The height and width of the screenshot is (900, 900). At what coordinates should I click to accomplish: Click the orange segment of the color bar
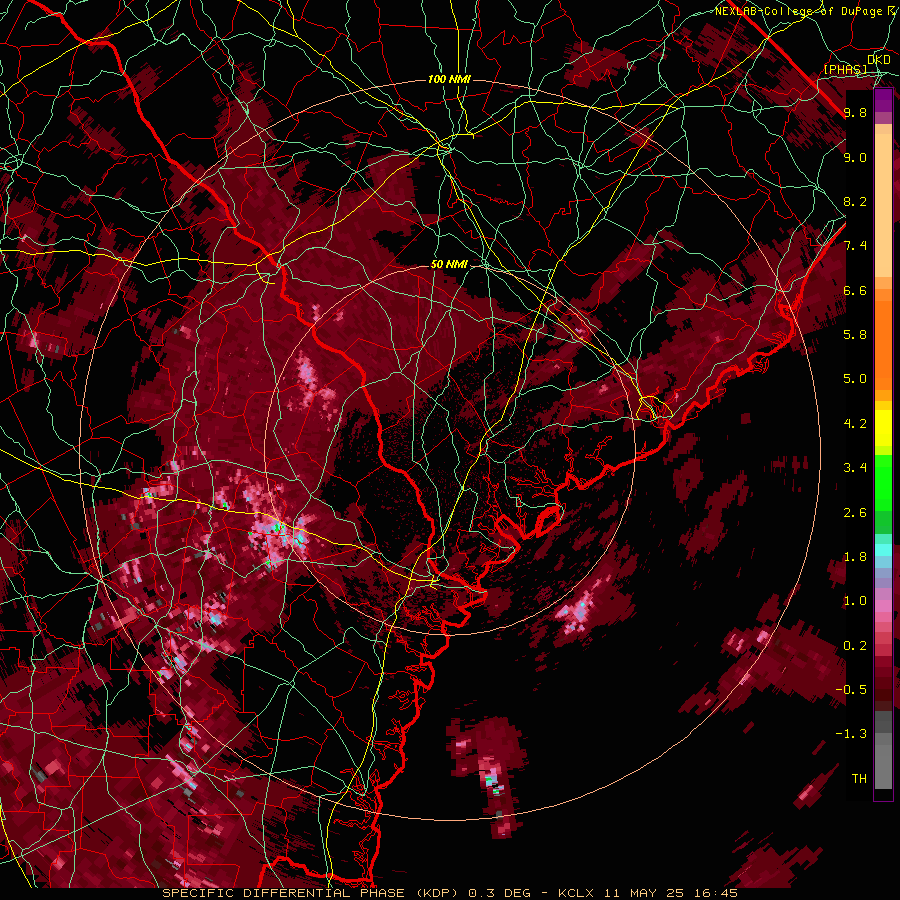(883, 344)
